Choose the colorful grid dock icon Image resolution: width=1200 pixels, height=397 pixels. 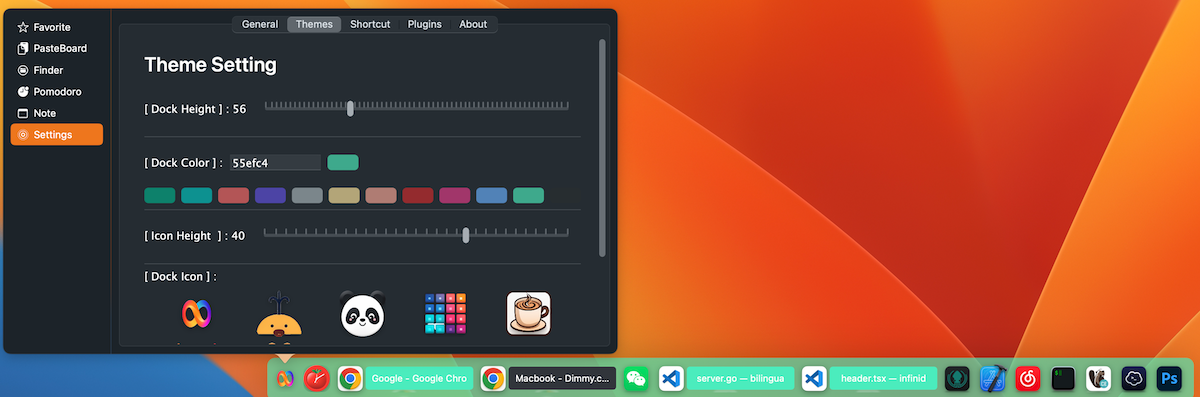[x=446, y=314]
